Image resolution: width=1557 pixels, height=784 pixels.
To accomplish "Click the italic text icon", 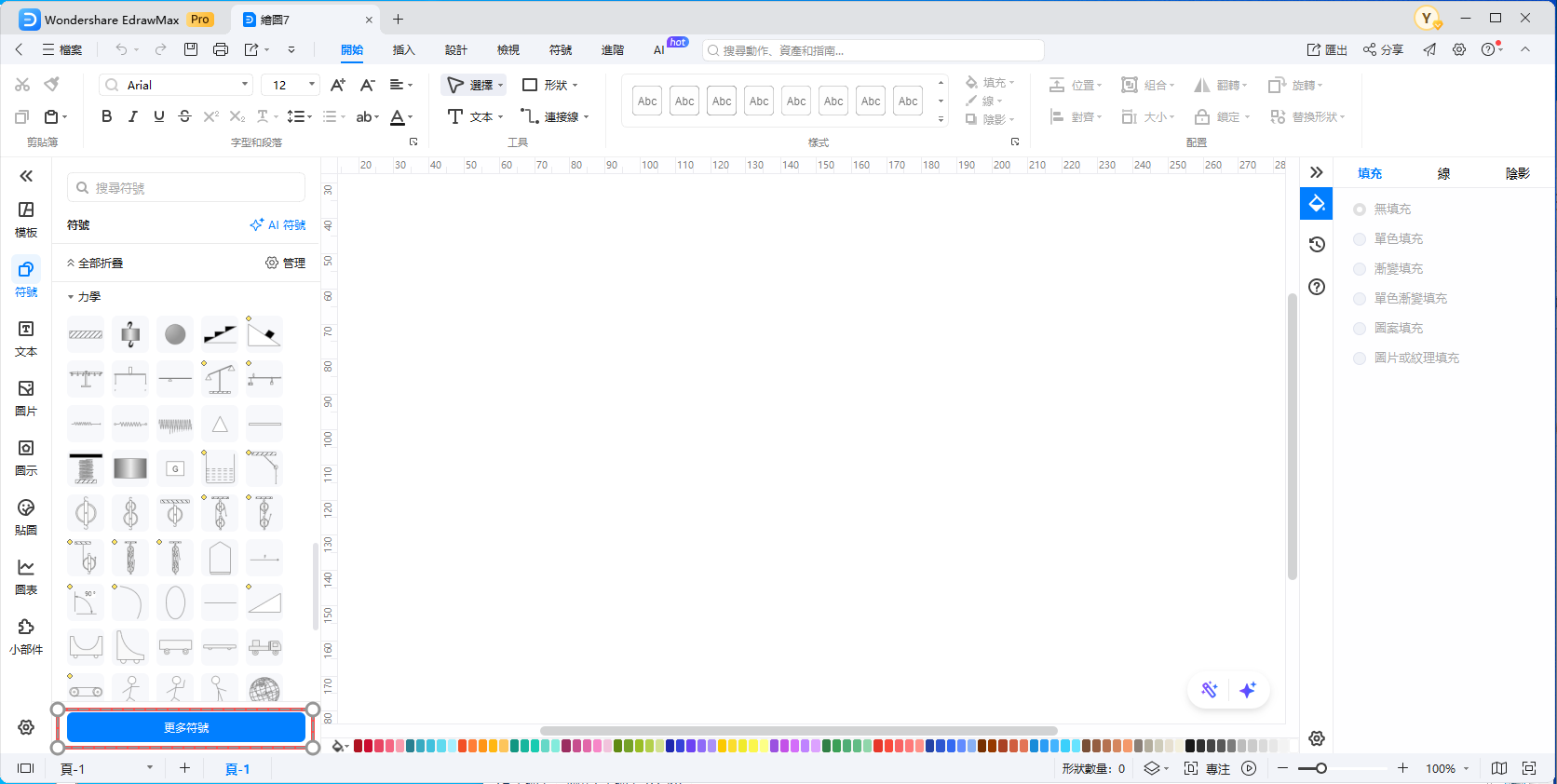I will pyautogui.click(x=133, y=116).
